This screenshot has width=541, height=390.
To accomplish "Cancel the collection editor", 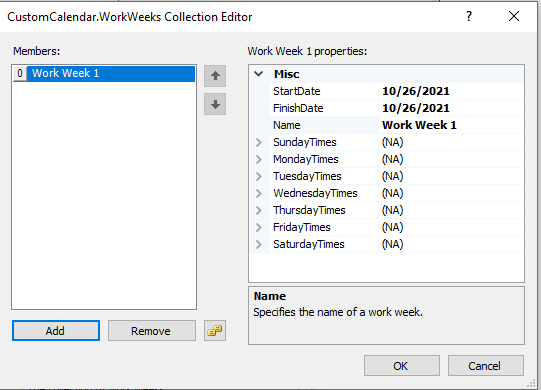I will [485, 365].
